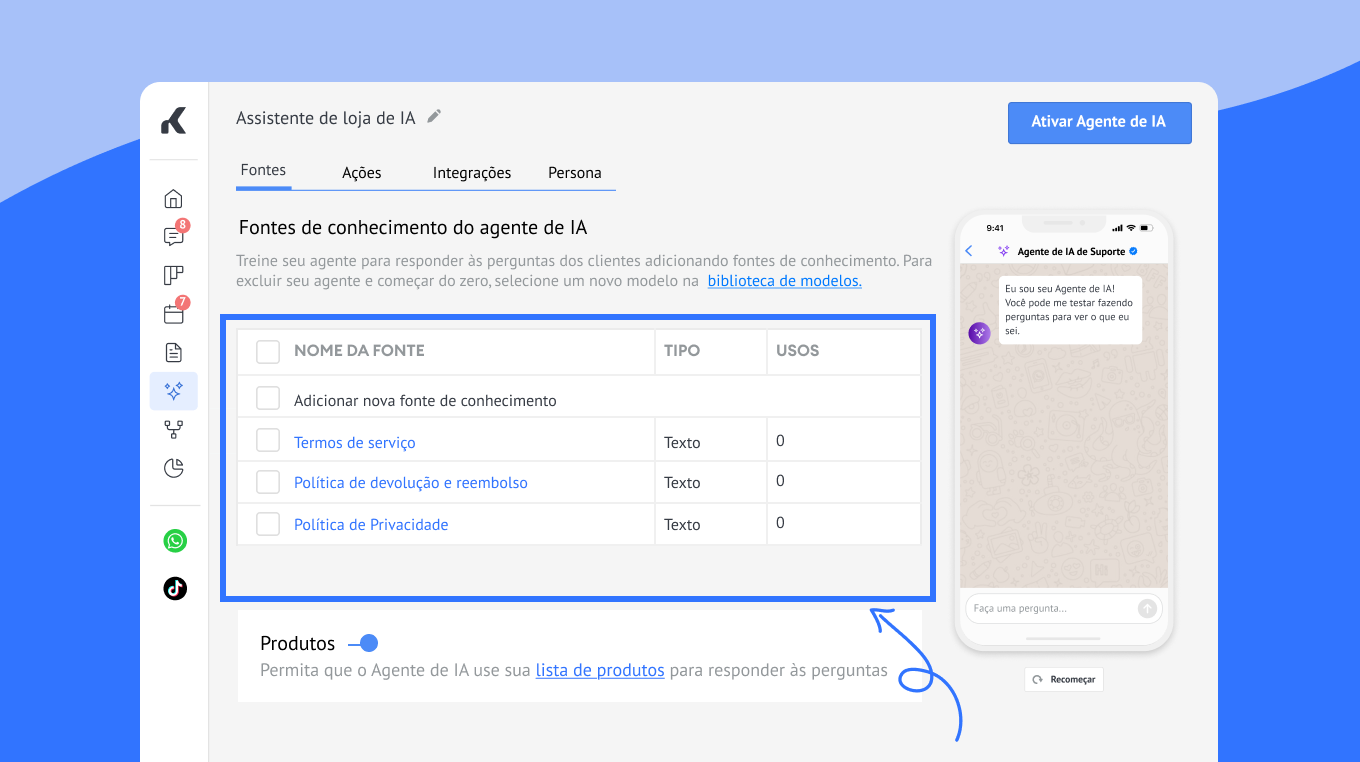The width and height of the screenshot is (1360, 762).
Task: Click the Faça uma pergunta input field
Action: 1050,608
